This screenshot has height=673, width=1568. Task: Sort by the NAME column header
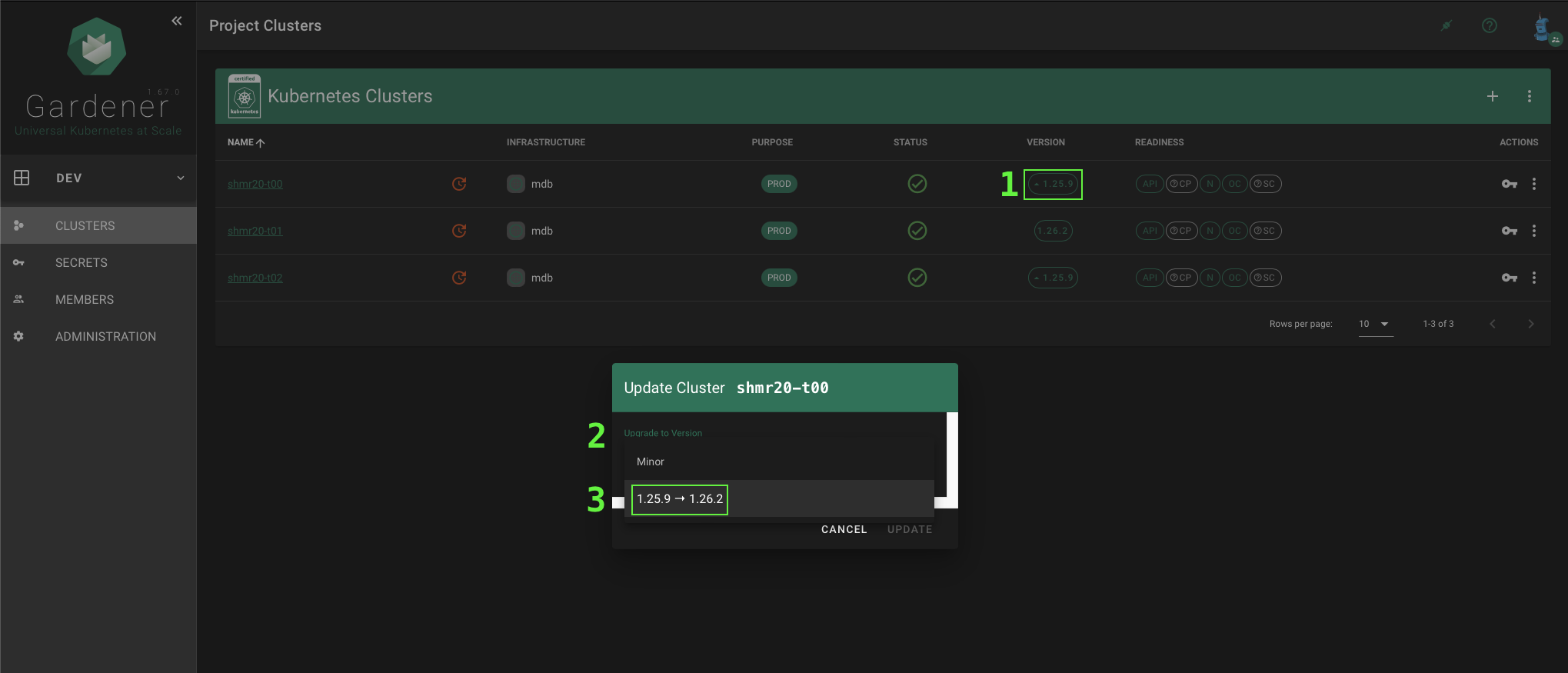pyautogui.click(x=241, y=142)
